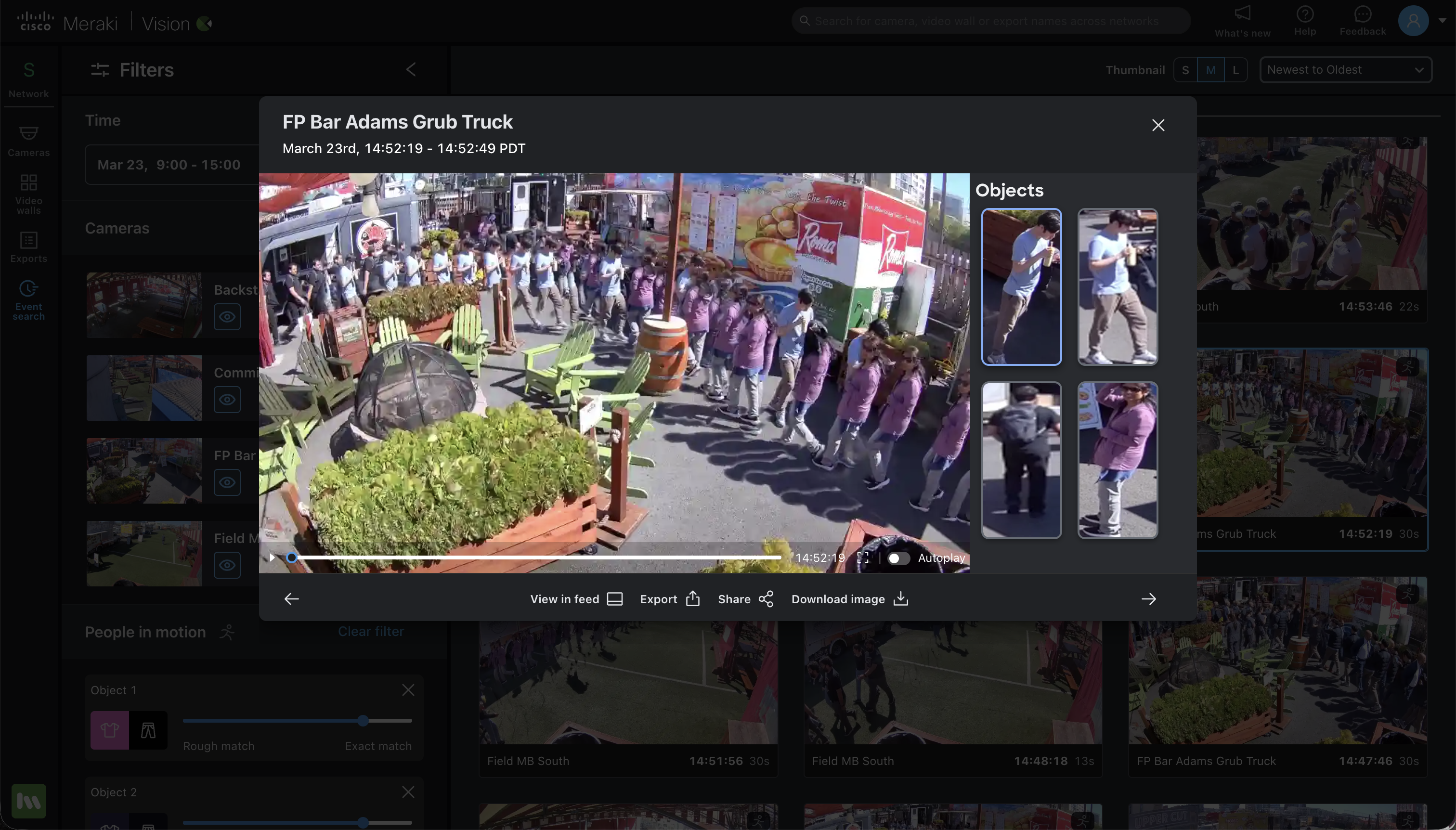Click the What's new megaphone icon
Image resolution: width=1456 pixels, height=830 pixels.
[x=1242, y=13]
